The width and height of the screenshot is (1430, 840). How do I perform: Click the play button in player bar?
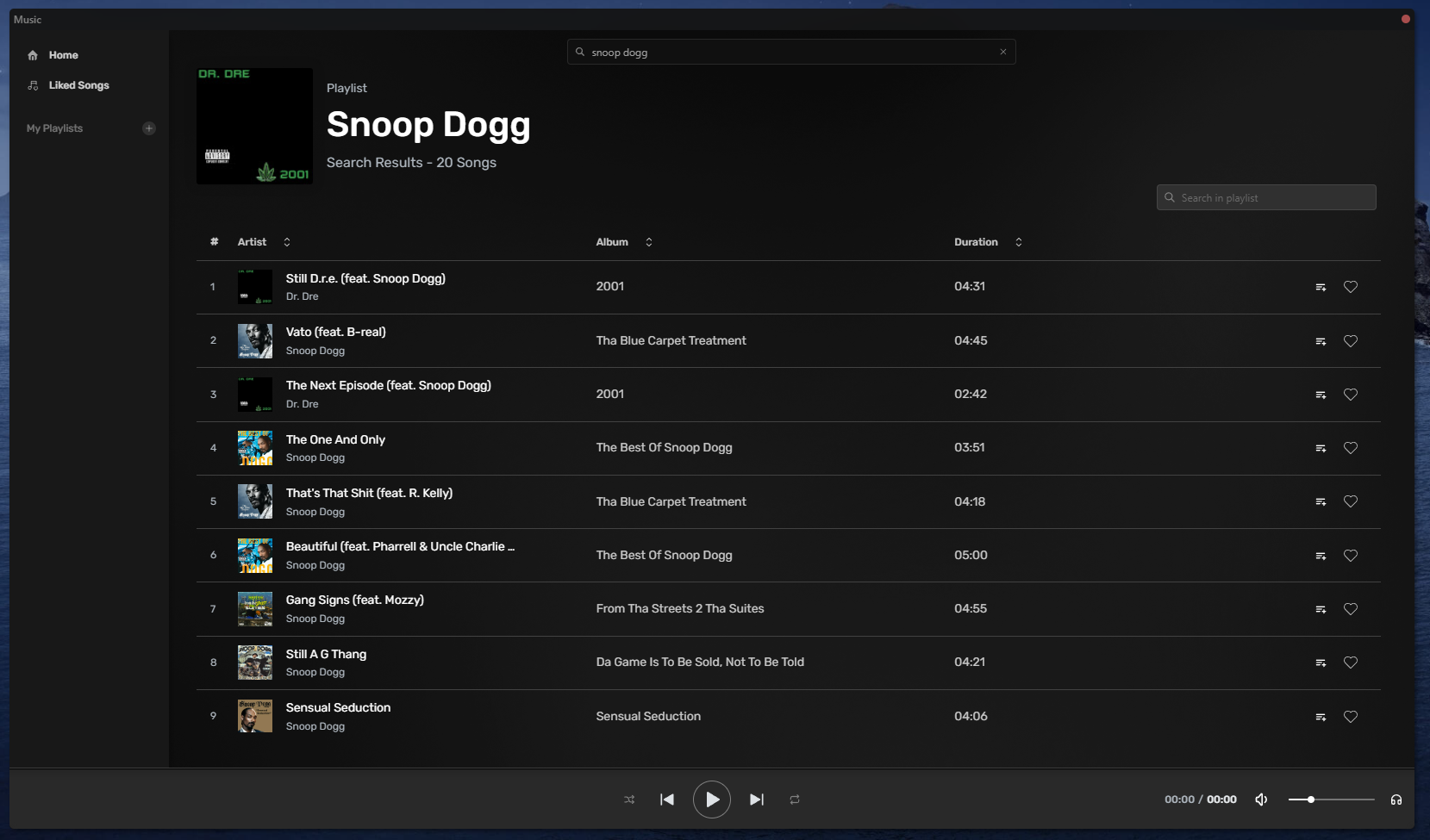711,800
